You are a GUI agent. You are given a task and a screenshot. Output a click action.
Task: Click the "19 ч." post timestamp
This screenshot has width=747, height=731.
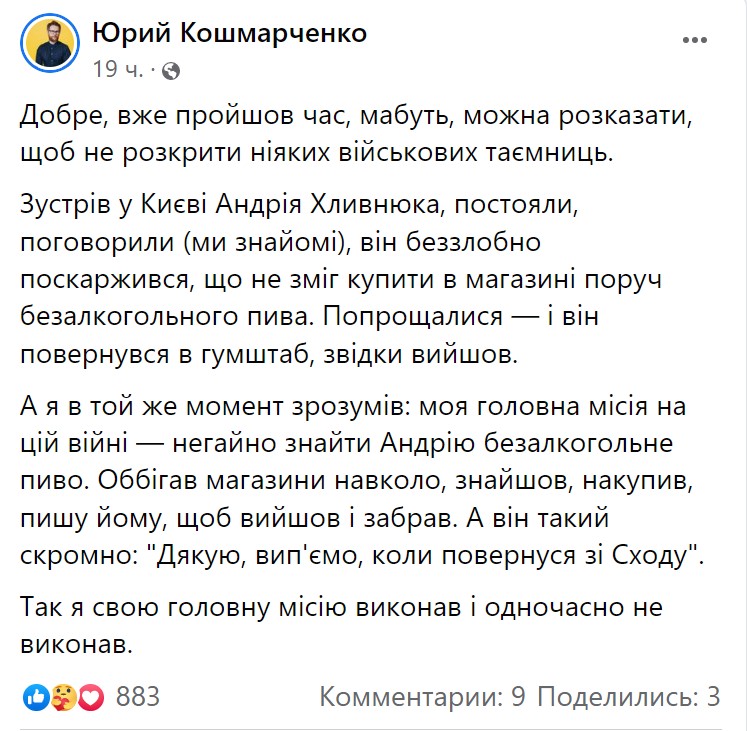(x=117, y=71)
